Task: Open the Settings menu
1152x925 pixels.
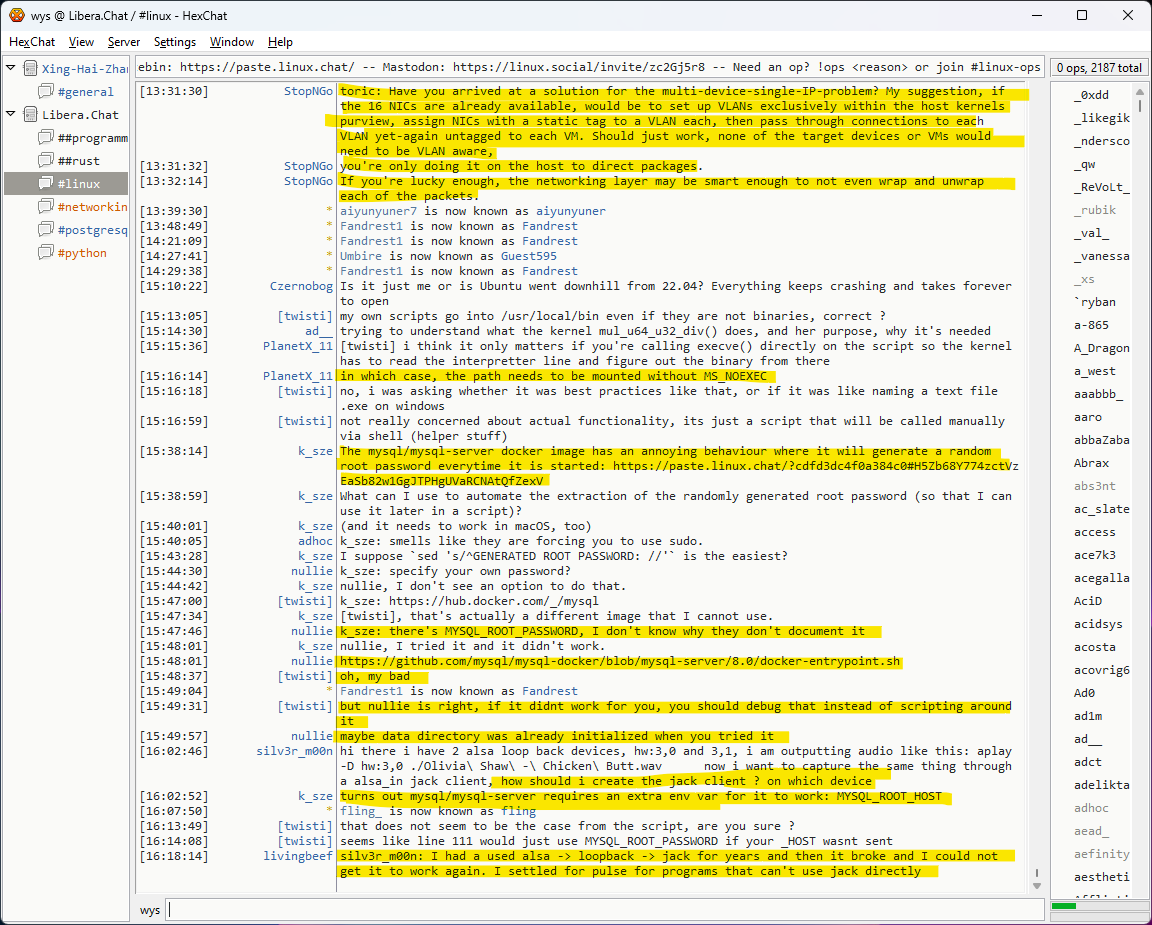Action: (175, 42)
